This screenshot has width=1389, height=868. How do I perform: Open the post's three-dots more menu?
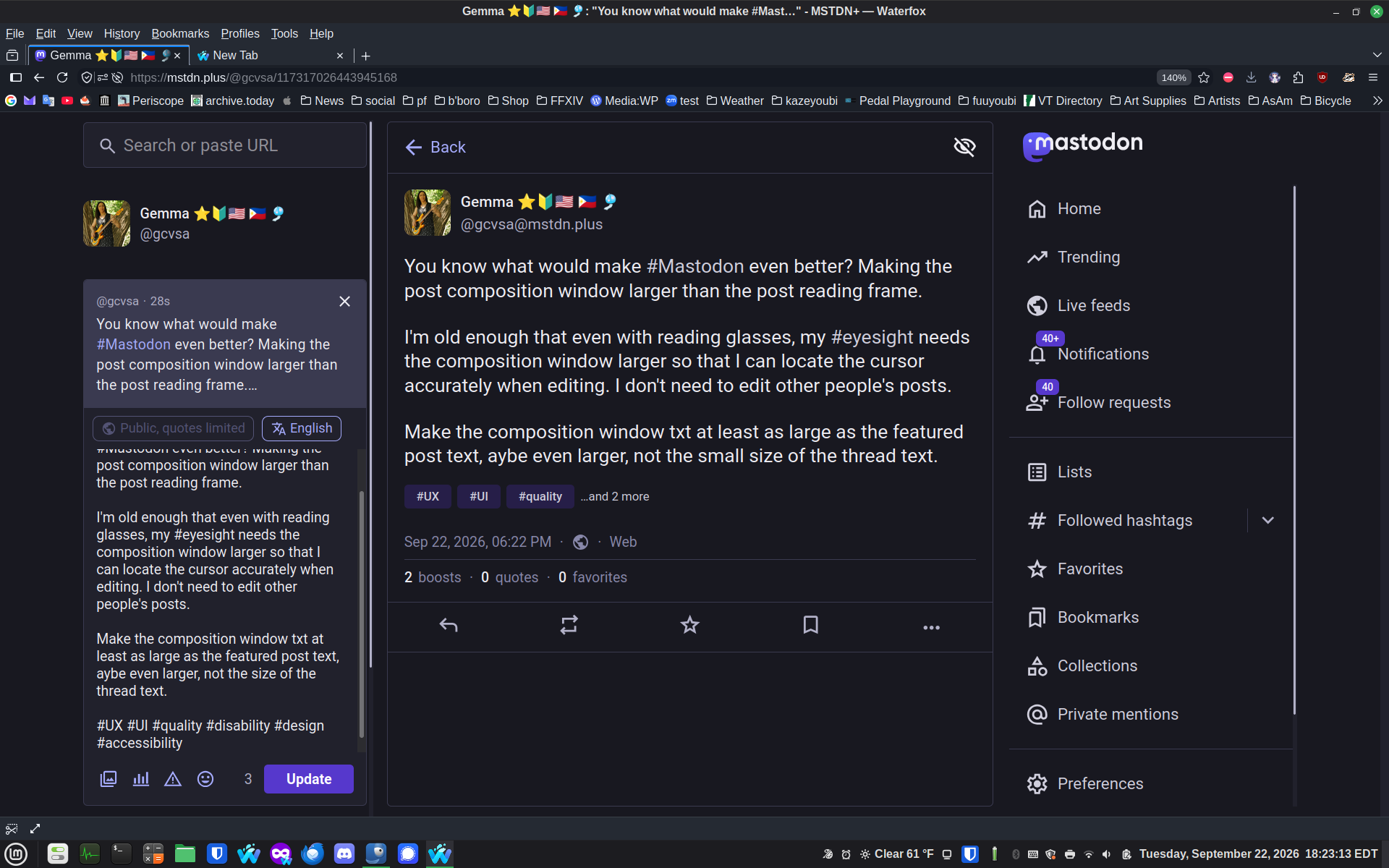(x=932, y=626)
